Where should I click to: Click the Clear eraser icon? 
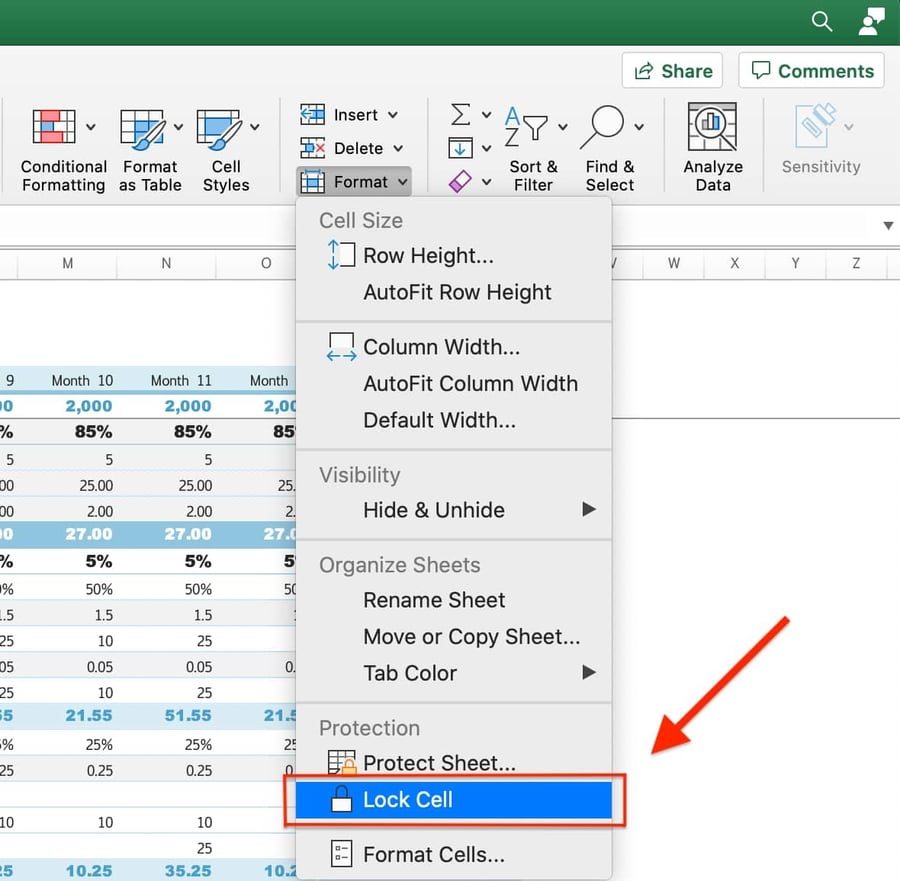click(460, 182)
